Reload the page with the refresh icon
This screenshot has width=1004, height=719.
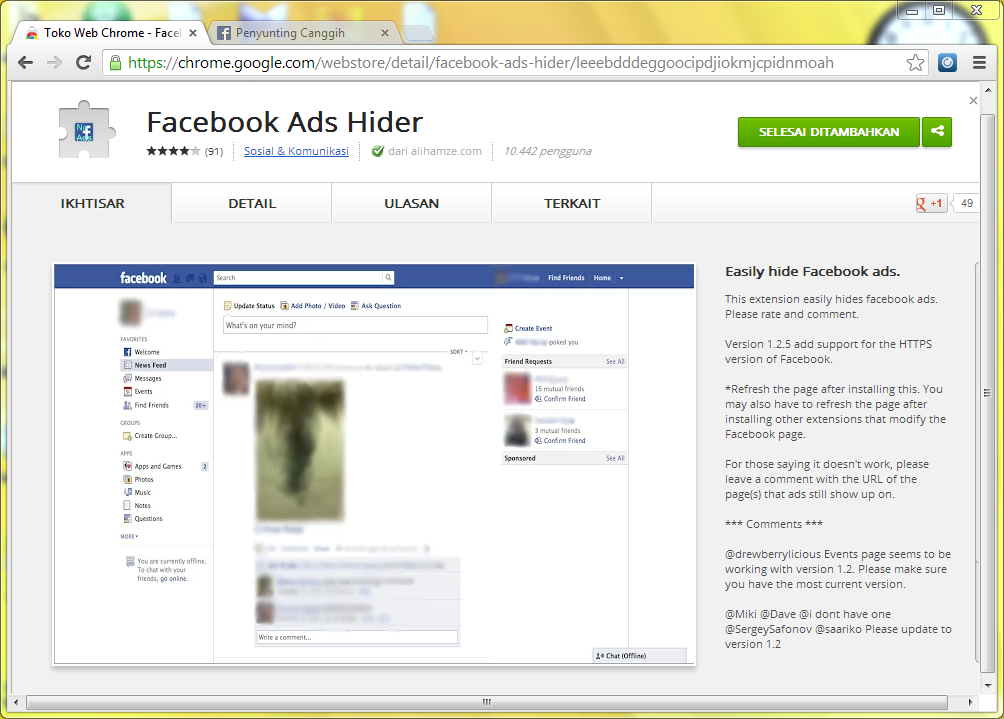[x=83, y=62]
